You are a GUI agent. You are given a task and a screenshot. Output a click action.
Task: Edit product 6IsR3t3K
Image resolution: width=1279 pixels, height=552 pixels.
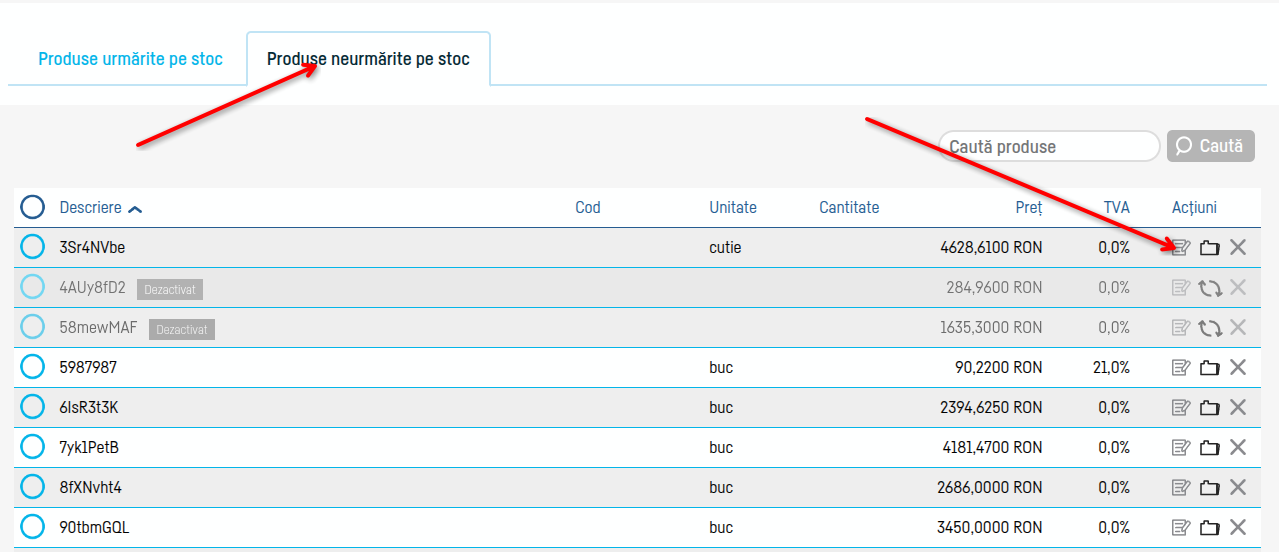tap(1181, 408)
